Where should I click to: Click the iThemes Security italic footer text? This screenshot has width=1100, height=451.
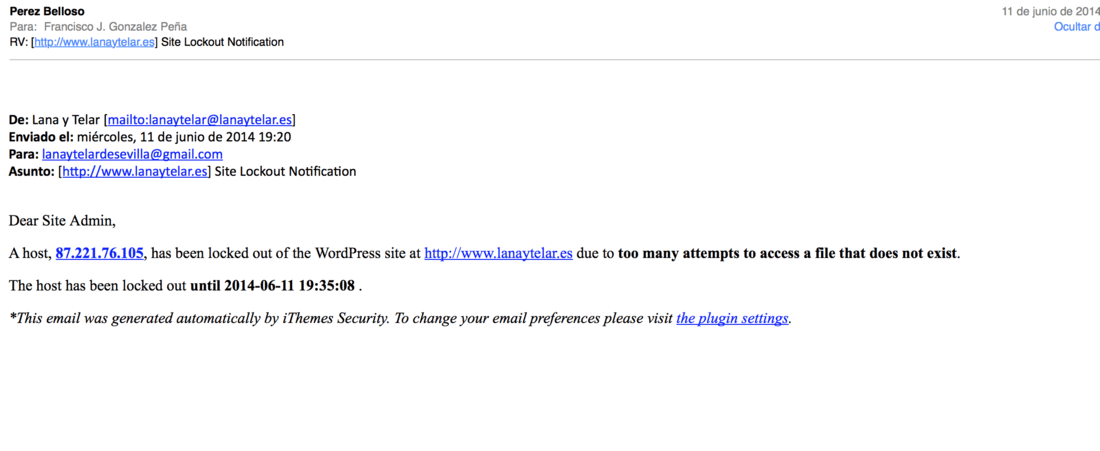point(335,318)
